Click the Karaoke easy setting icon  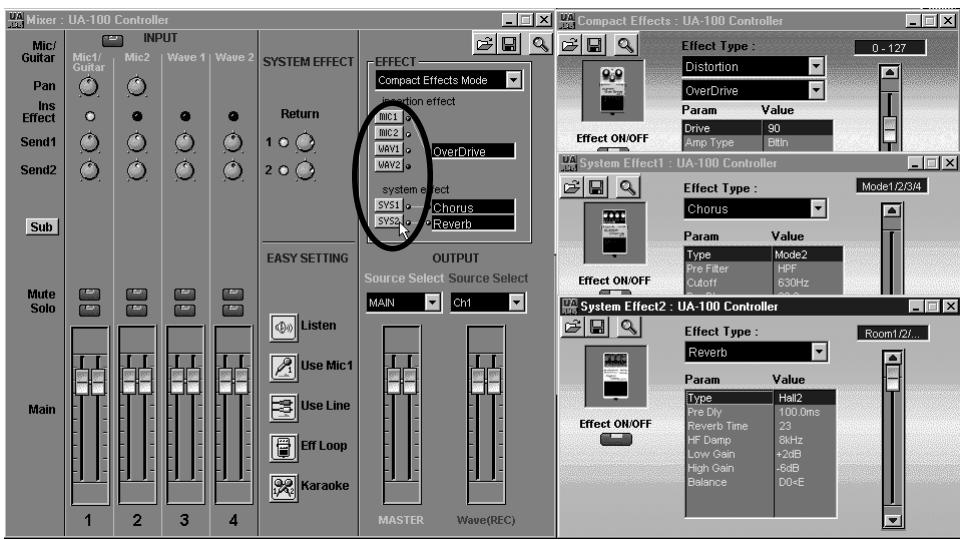283,488
